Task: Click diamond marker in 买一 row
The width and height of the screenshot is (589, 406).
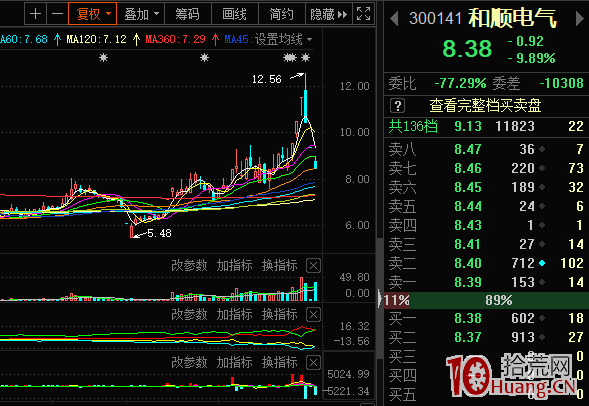Action: pos(542,318)
